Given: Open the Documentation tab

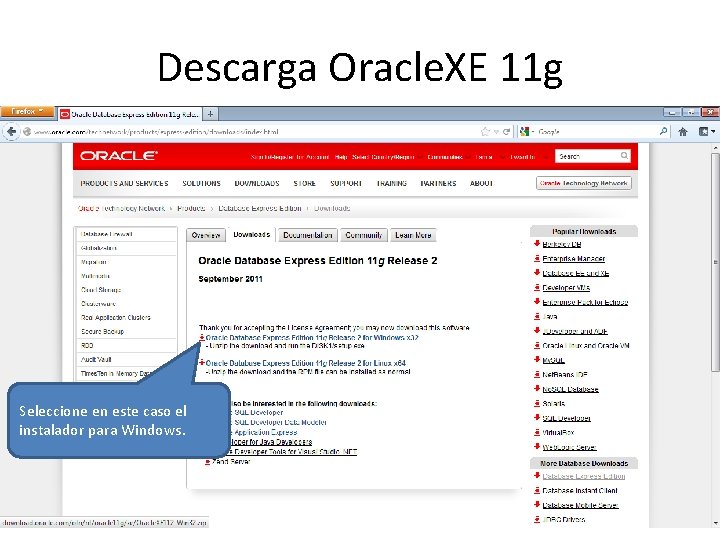Looking at the screenshot, I should click(x=308, y=235).
